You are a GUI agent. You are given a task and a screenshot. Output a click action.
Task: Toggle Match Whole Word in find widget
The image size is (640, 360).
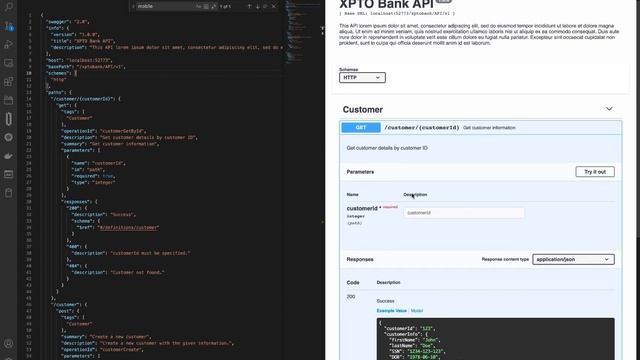tap(206, 7)
